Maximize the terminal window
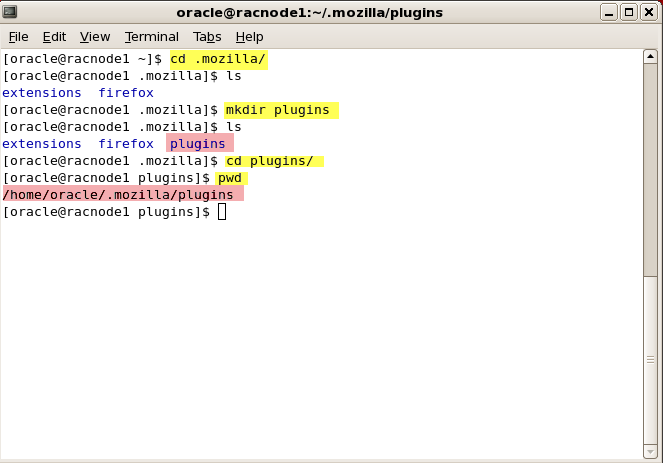Screen dimensions: 663x463 [x=630, y=13]
